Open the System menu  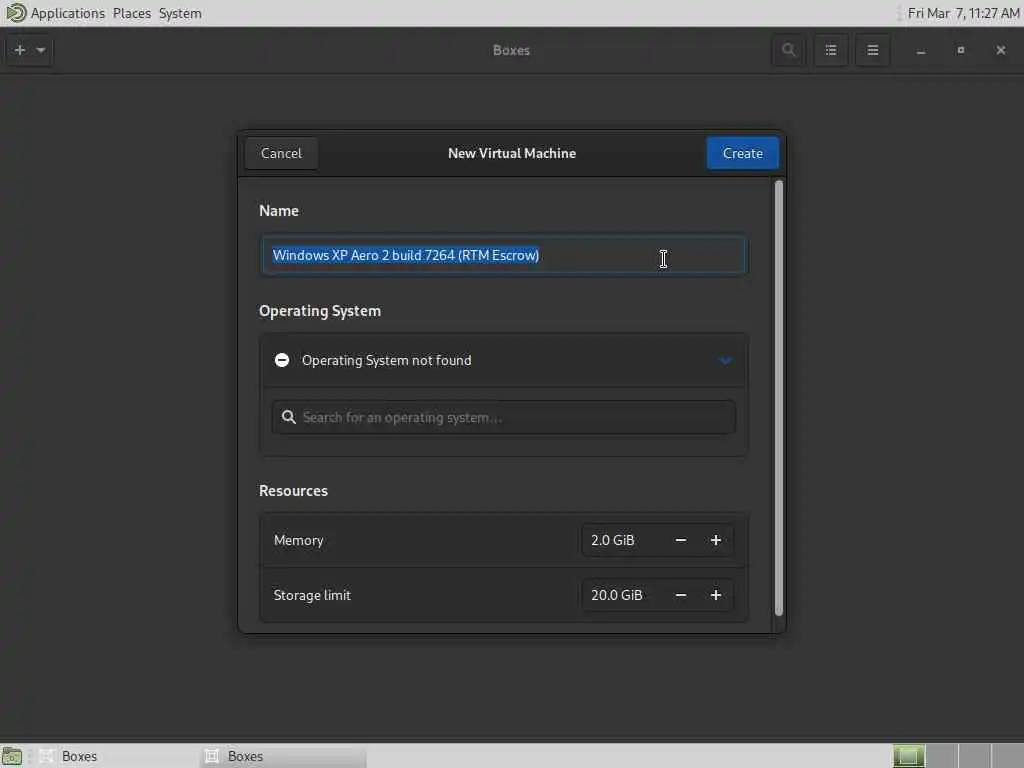(x=180, y=13)
